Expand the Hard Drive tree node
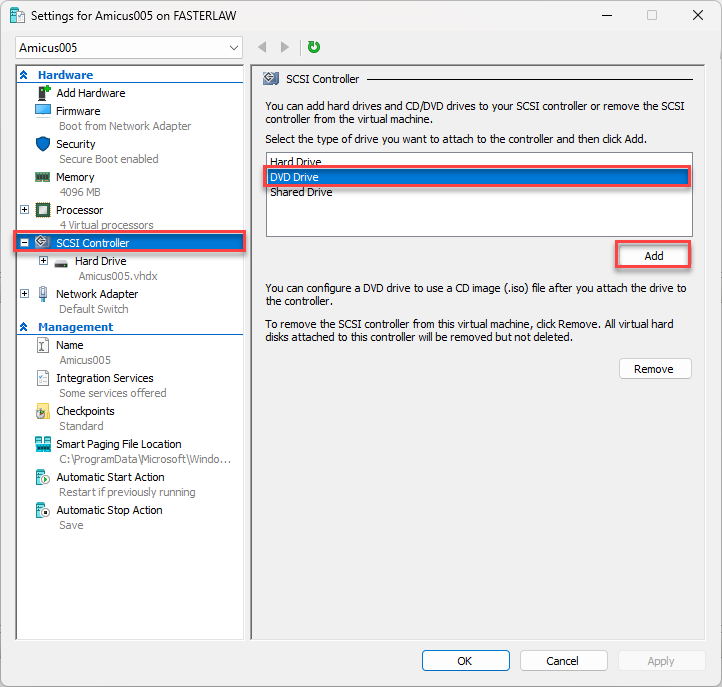Image resolution: width=722 pixels, height=687 pixels. 43,261
